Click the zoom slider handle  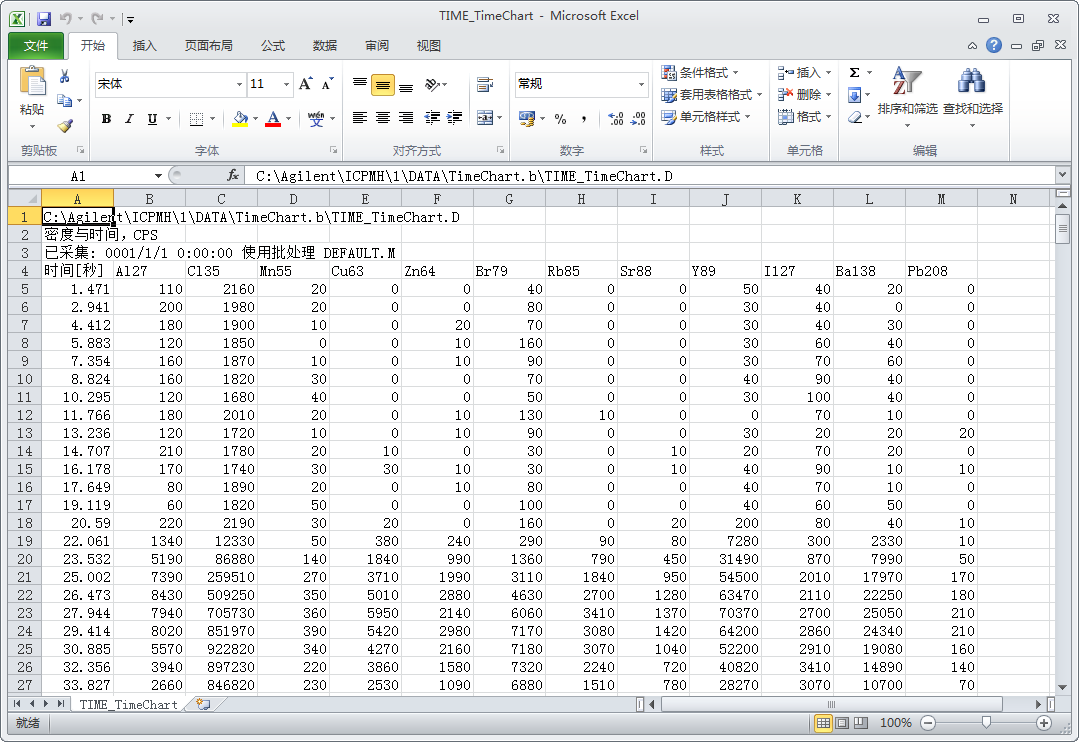986,722
